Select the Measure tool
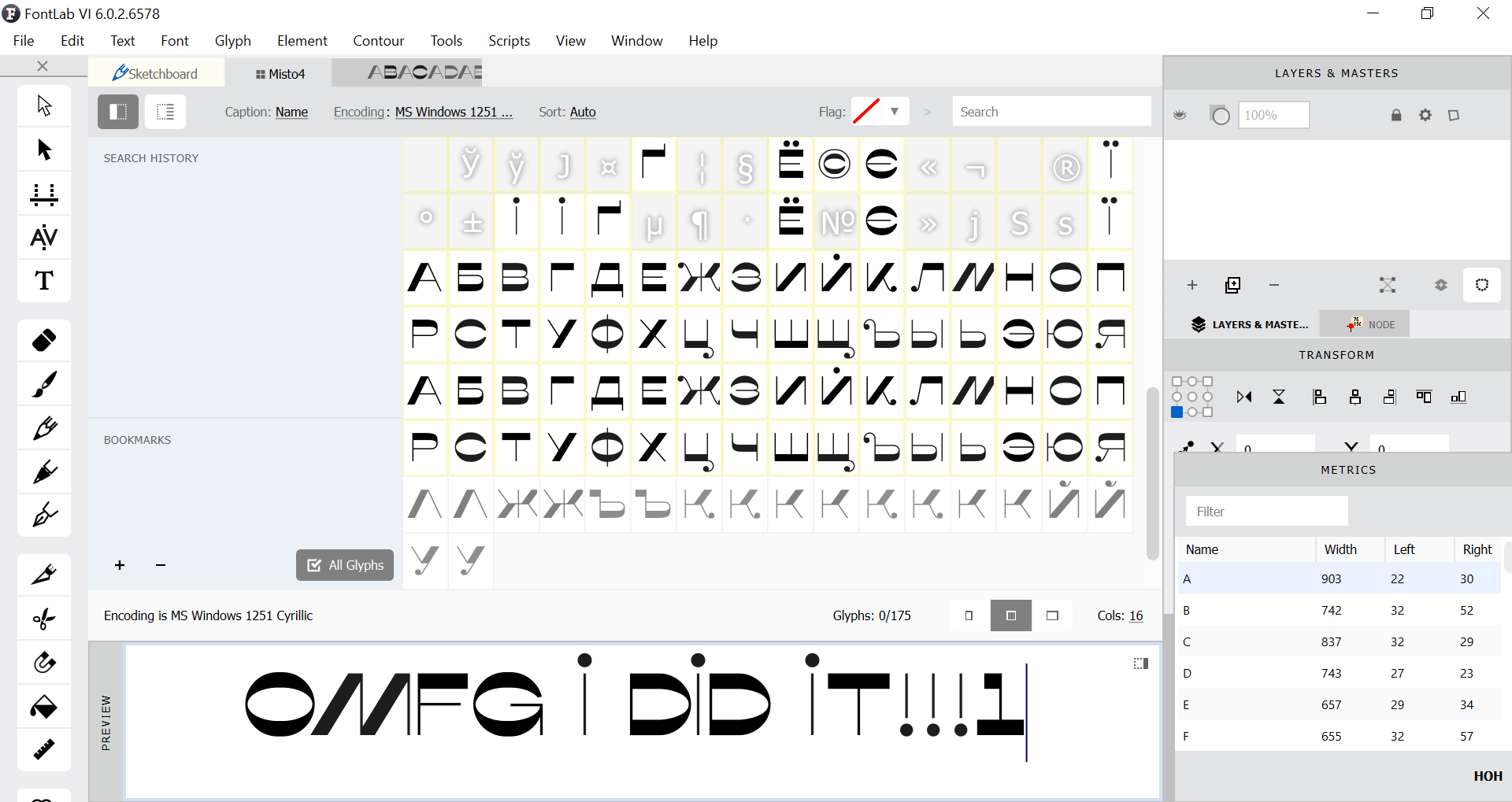The height and width of the screenshot is (802, 1512). point(43,749)
